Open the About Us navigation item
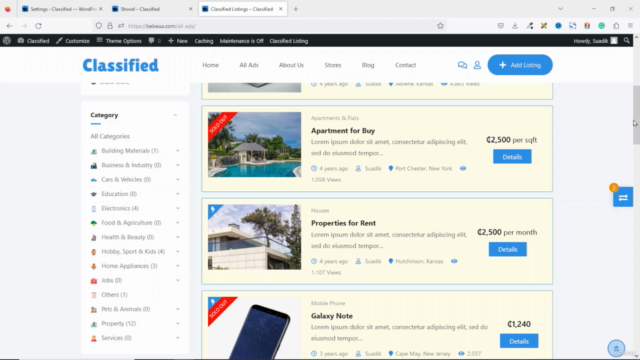This screenshot has height=360, width=640. pos(291,65)
